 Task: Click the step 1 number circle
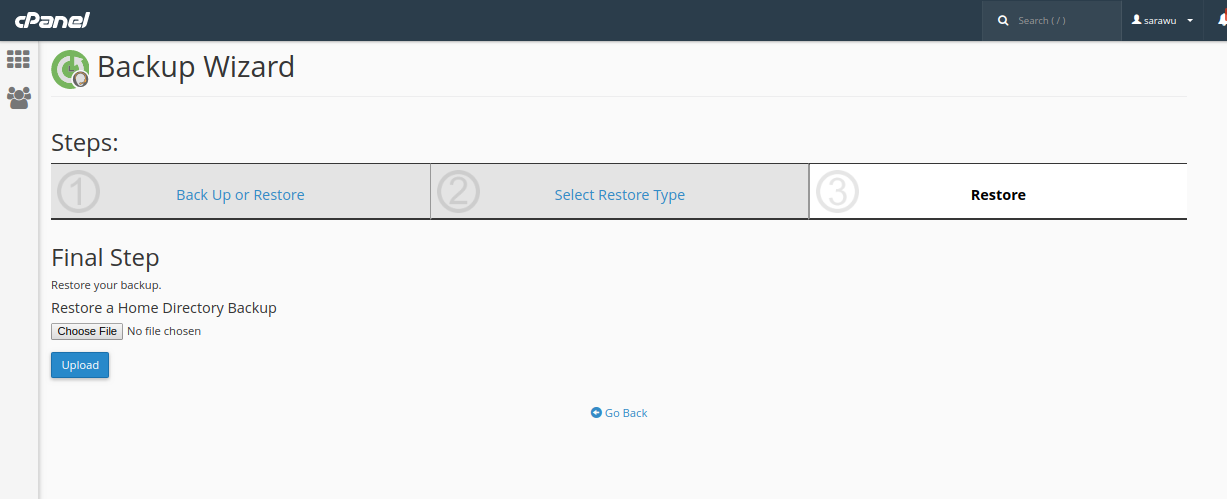(x=79, y=192)
